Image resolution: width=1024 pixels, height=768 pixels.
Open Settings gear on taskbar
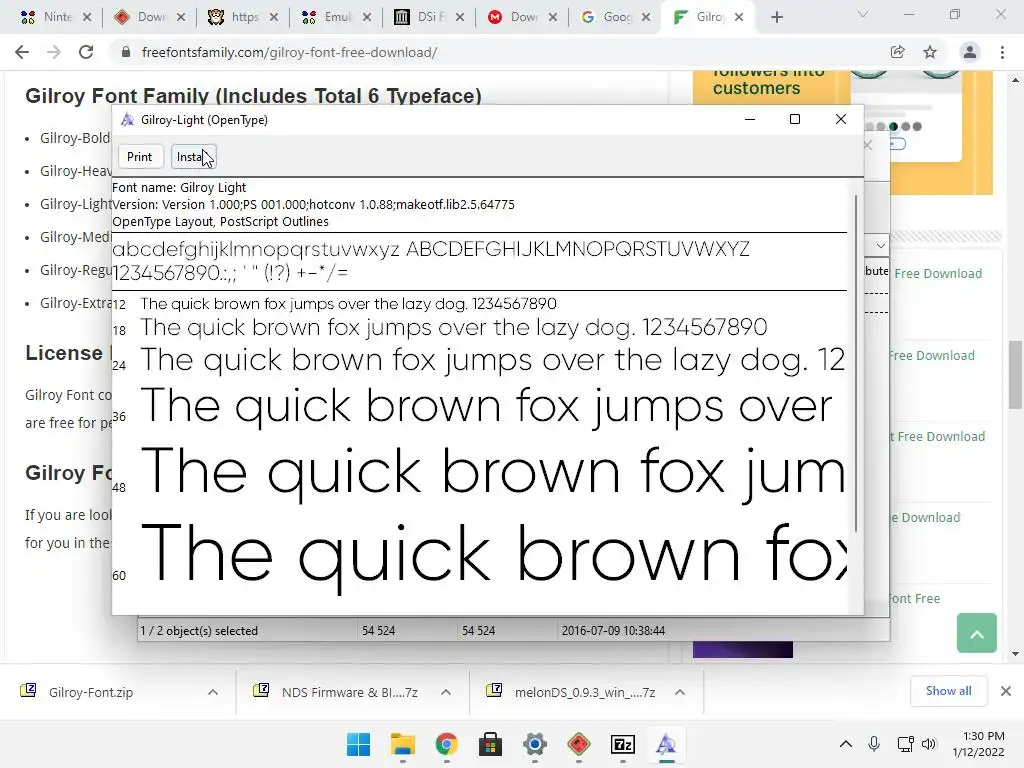(x=534, y=744)
